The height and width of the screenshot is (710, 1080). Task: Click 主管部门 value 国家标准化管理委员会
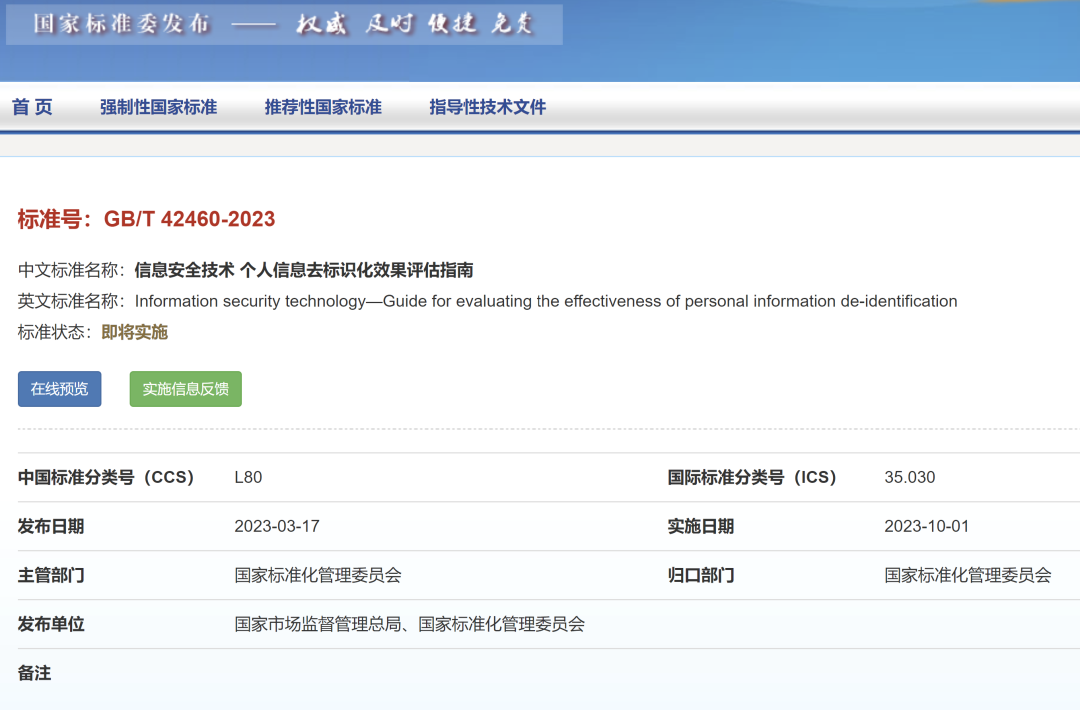tap(318, 575)
